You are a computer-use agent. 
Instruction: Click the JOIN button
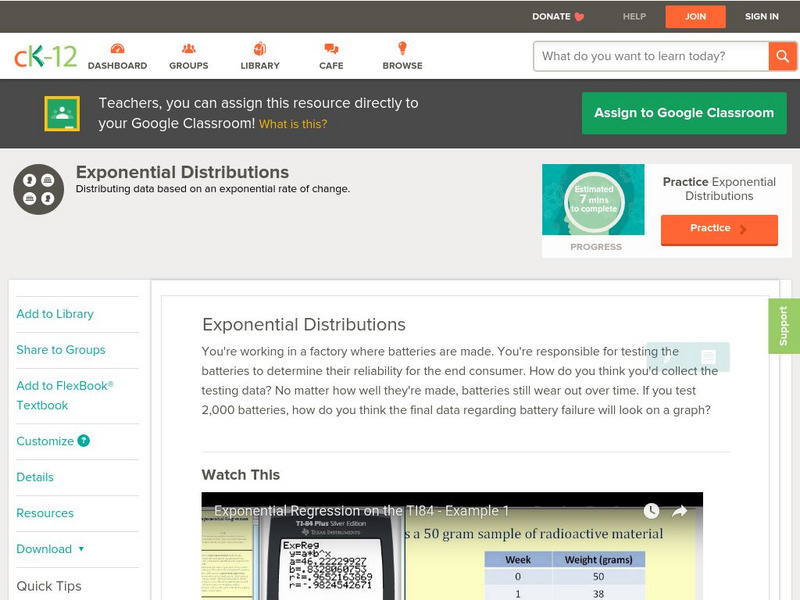click(695, 16)
